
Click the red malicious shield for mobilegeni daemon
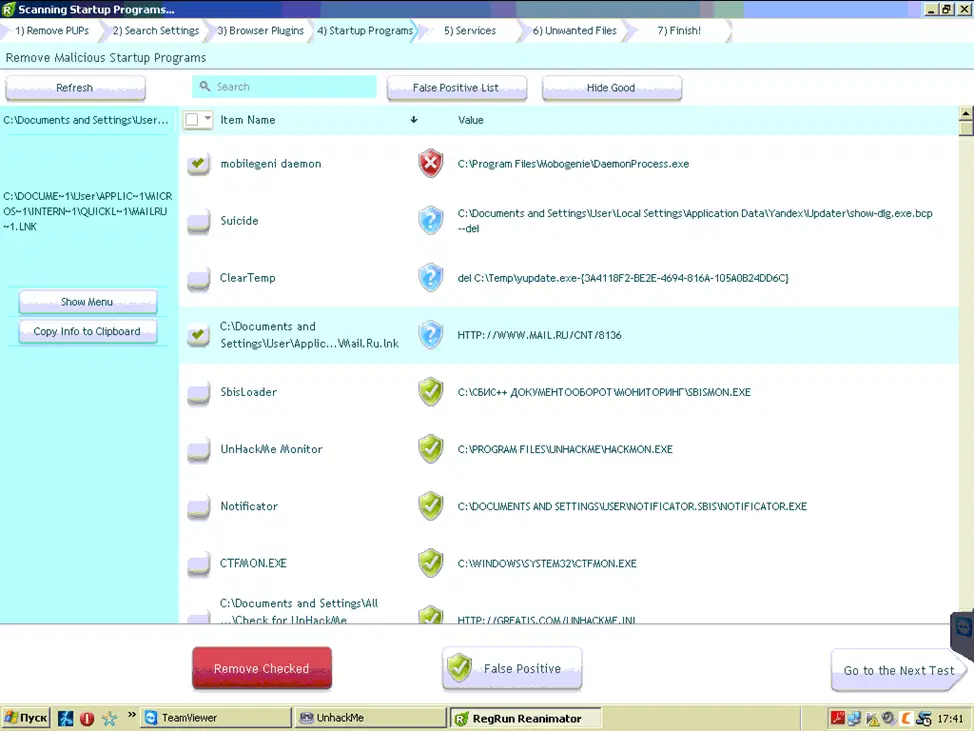coord(430,164)
